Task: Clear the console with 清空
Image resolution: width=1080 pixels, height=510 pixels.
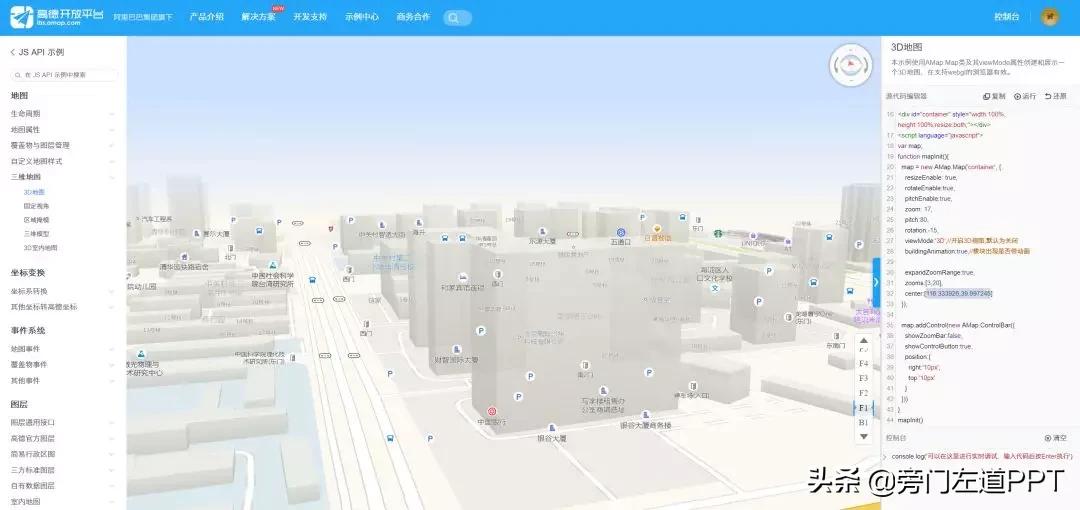Action: pyautogui.click(x=1055, y=438)
